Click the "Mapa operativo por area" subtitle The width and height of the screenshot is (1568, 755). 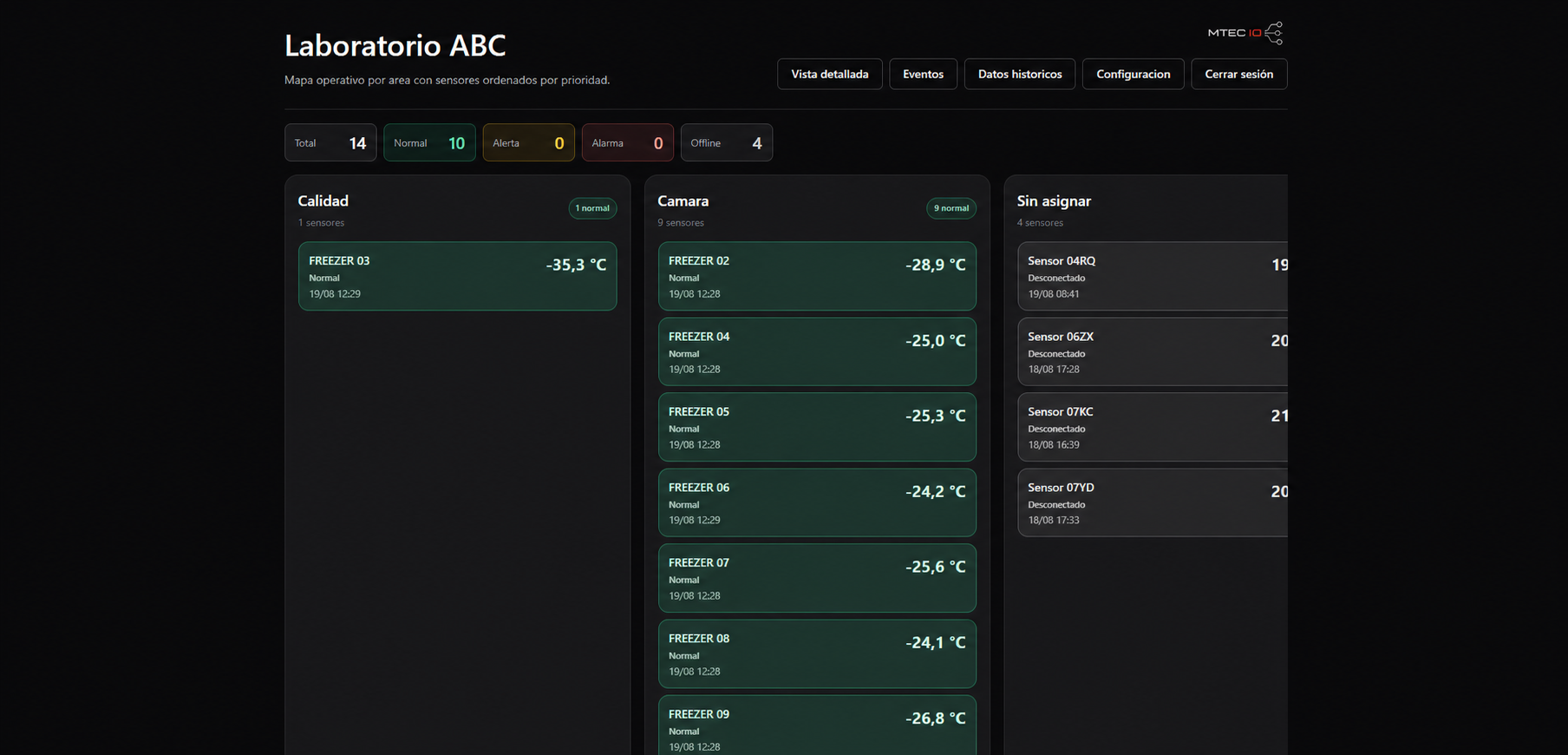click(448, 80)
